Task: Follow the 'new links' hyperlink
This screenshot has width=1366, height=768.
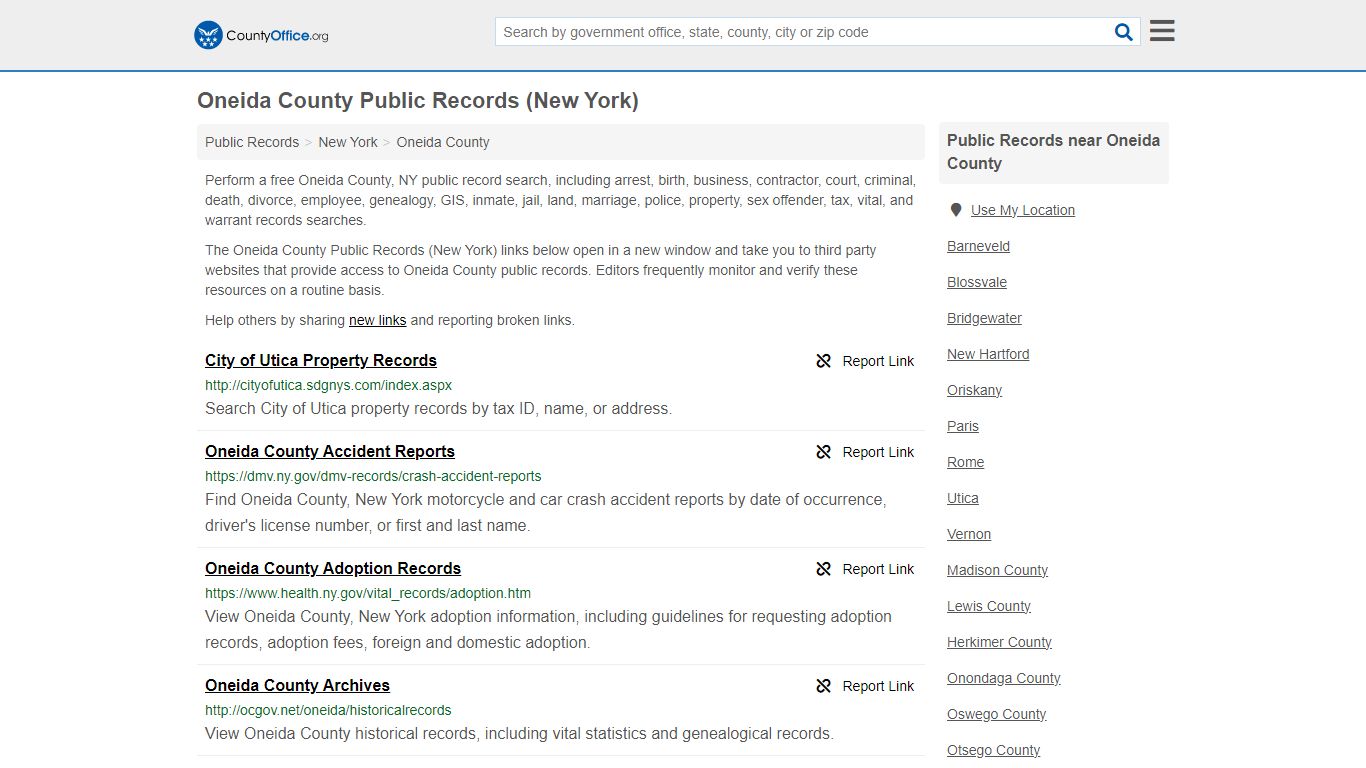Action: click(x=377, y=320)
